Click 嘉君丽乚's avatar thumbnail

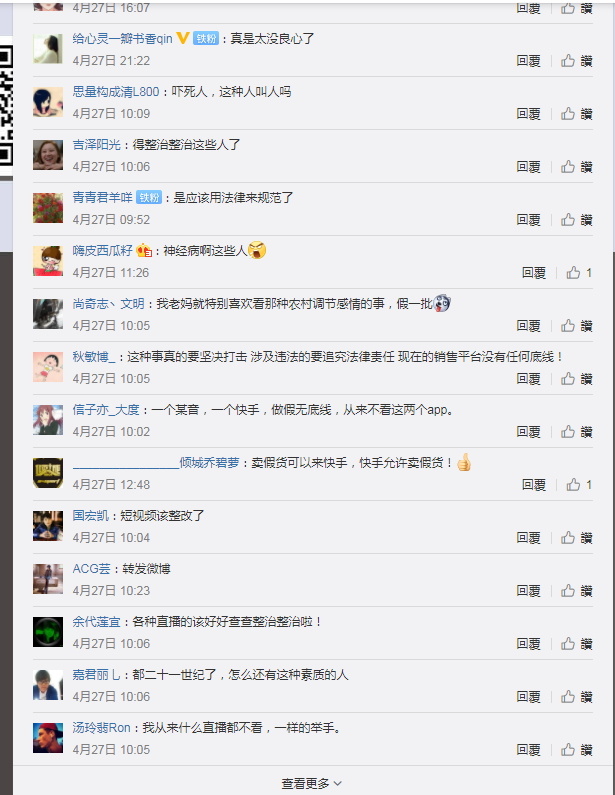(48, 684)
